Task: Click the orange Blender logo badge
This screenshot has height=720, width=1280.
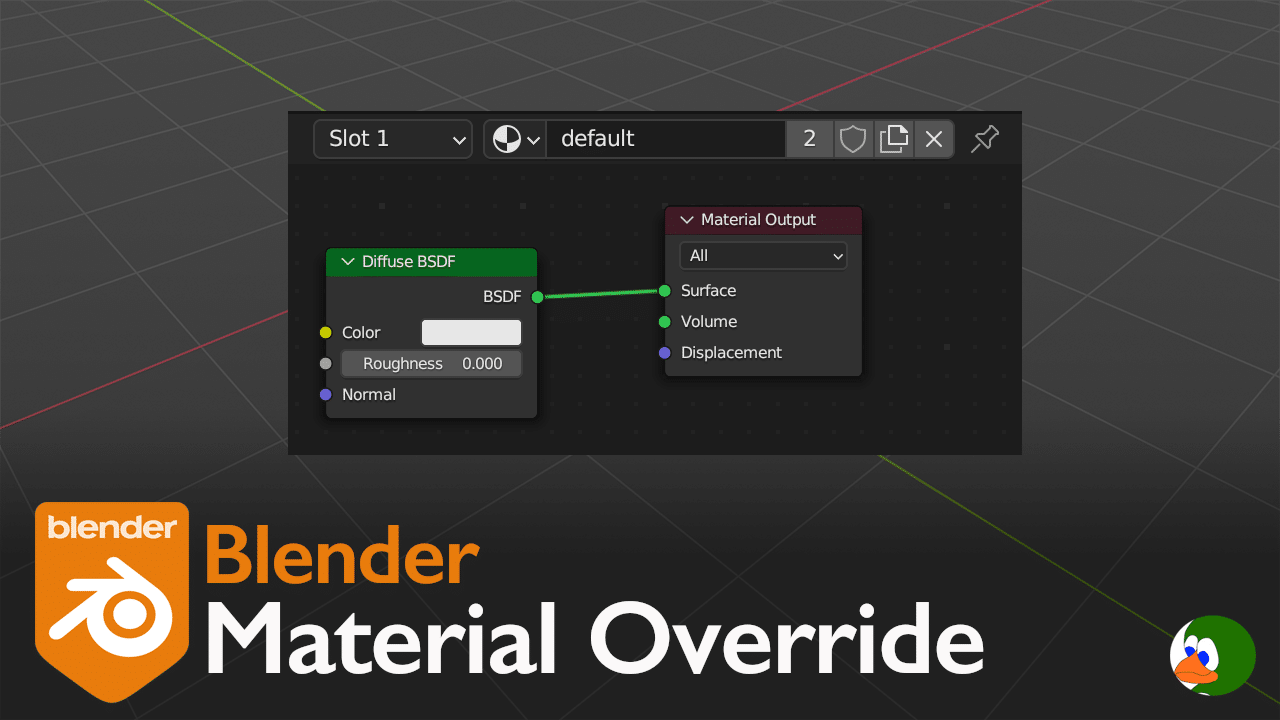Action: [x=112, y=600]
